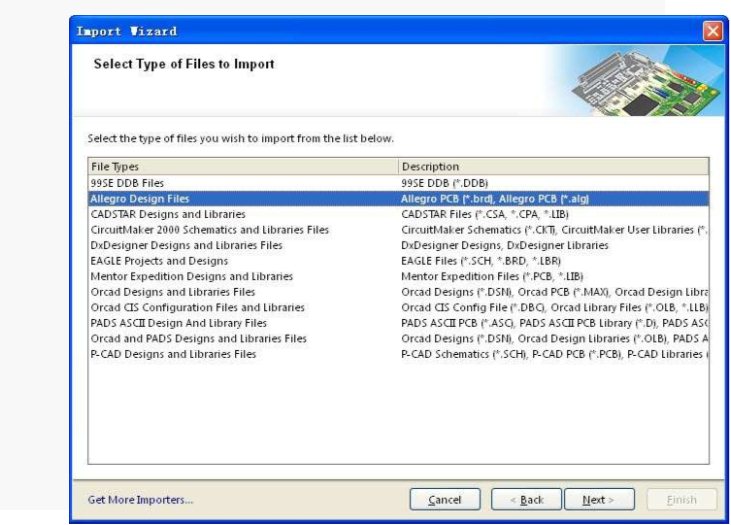The height and width of the screenshot is (525, 731).
Task: Click the Cancel button
Action: tap(445, 499)
